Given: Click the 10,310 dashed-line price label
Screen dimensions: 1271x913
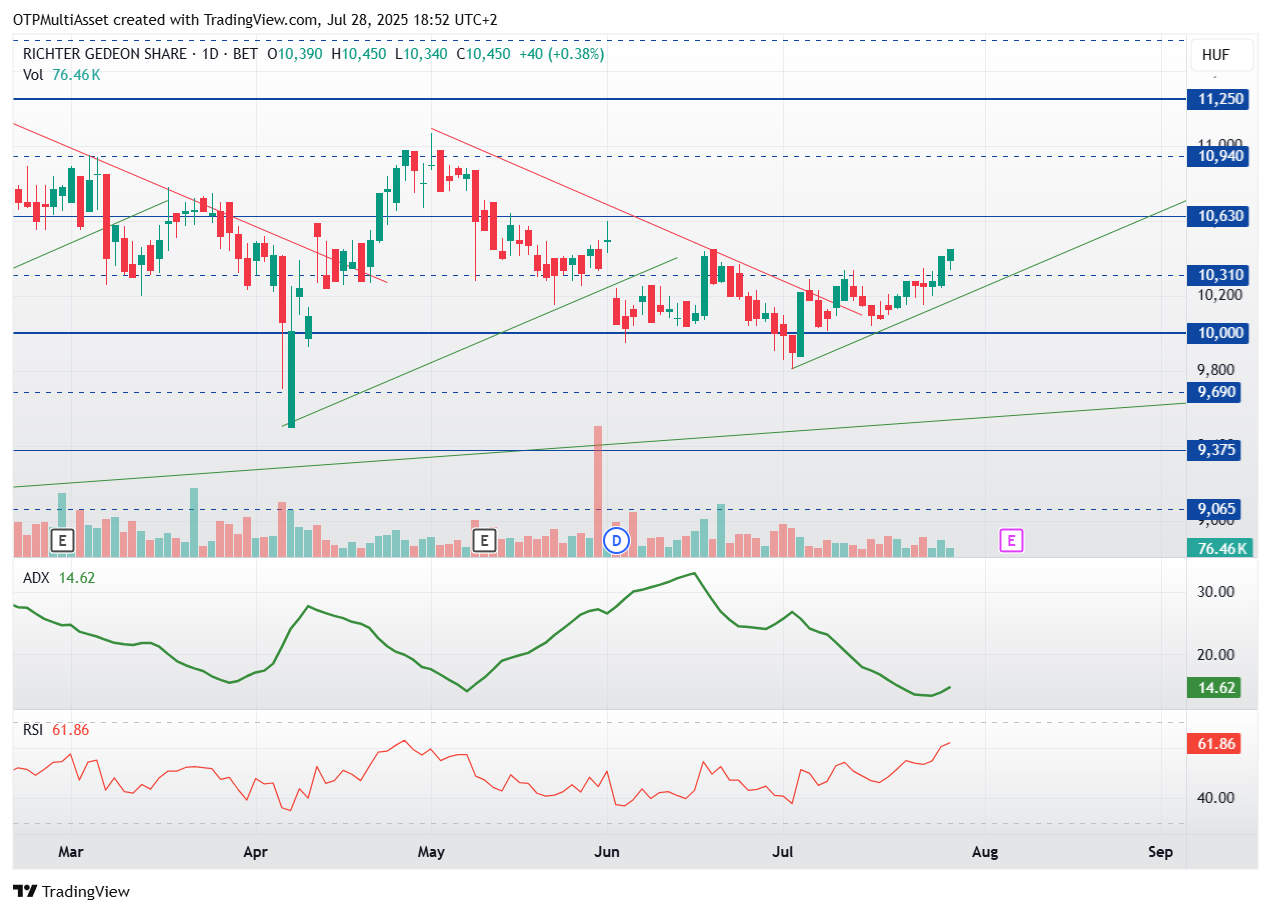Looking at the screenshot, I should 1217,275.
